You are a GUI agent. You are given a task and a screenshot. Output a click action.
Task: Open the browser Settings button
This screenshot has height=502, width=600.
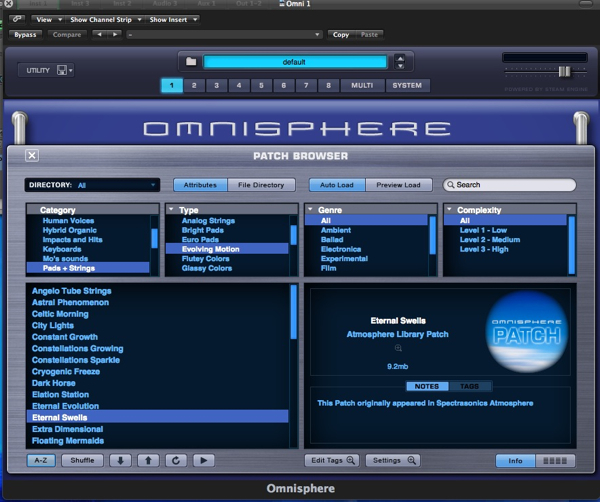tap(393, 460)
